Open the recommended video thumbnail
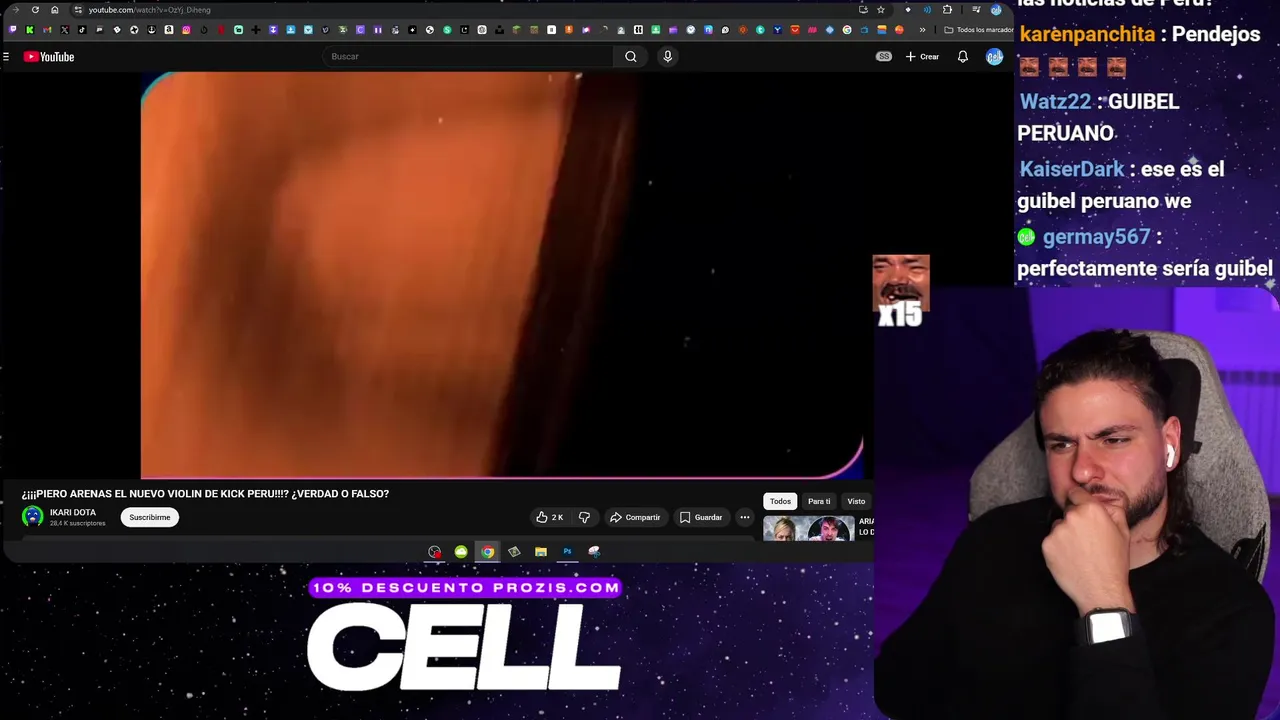 coord(808,528)
